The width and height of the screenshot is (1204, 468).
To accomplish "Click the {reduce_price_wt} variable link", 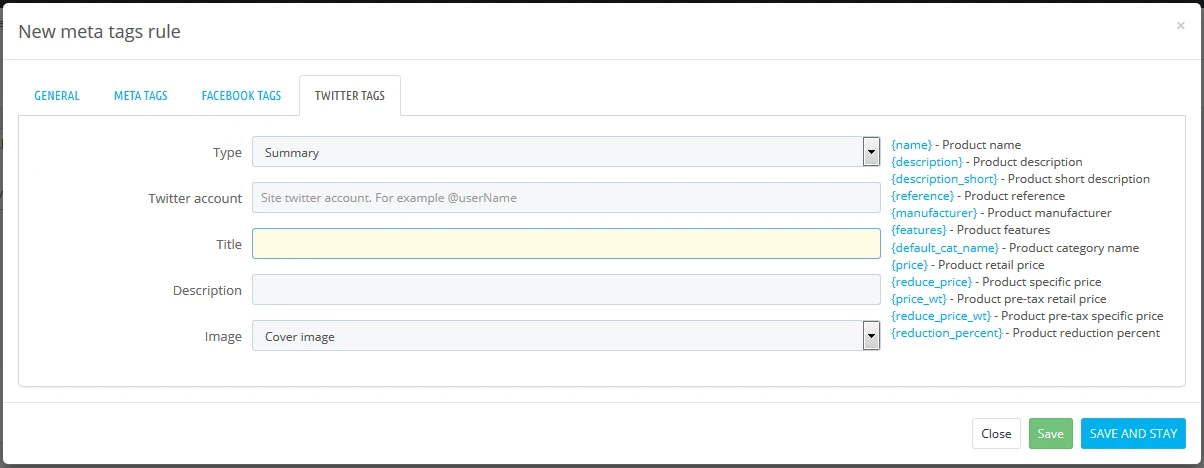I will [x=940, y=316].
